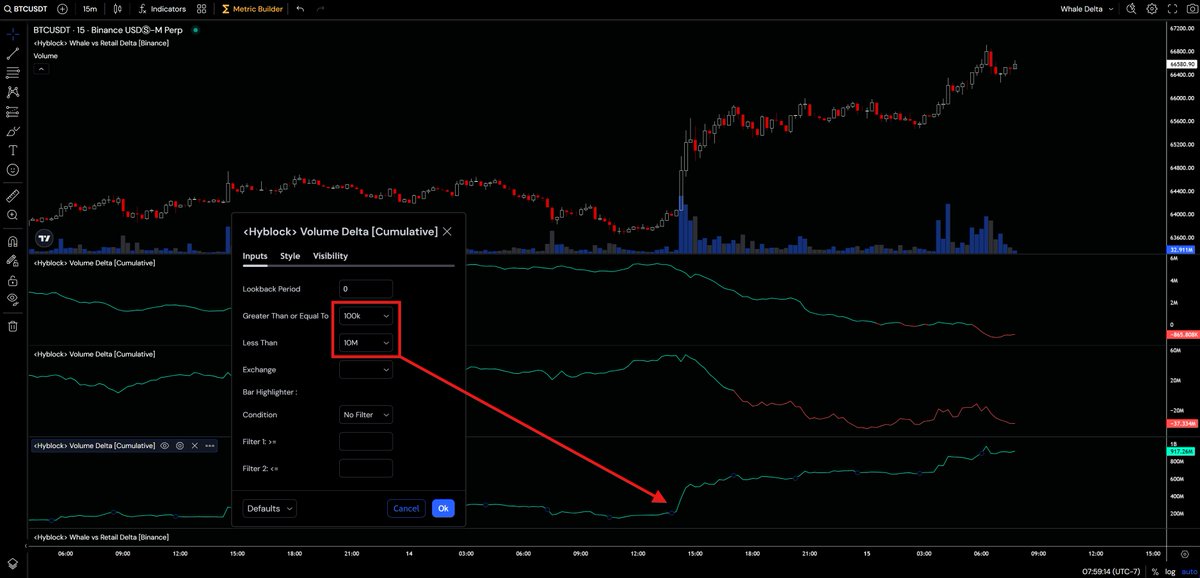Open the Whale Delta layout dropdown

point(1087,9)
